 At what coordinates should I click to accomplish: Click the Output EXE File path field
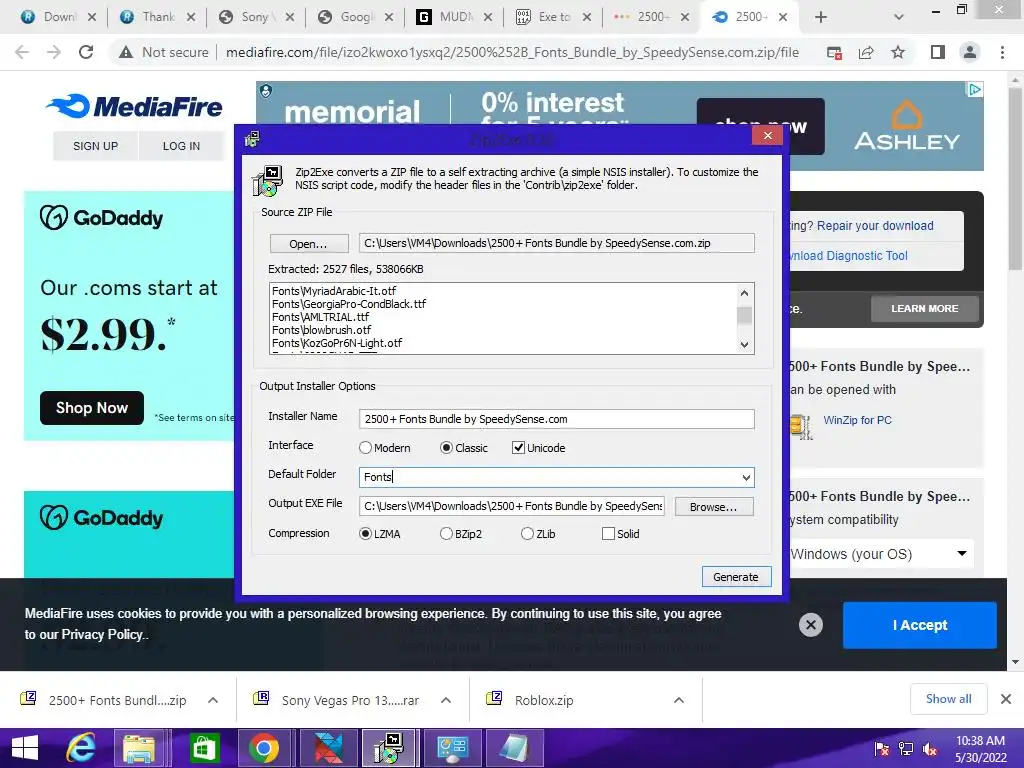pos(512,506)
